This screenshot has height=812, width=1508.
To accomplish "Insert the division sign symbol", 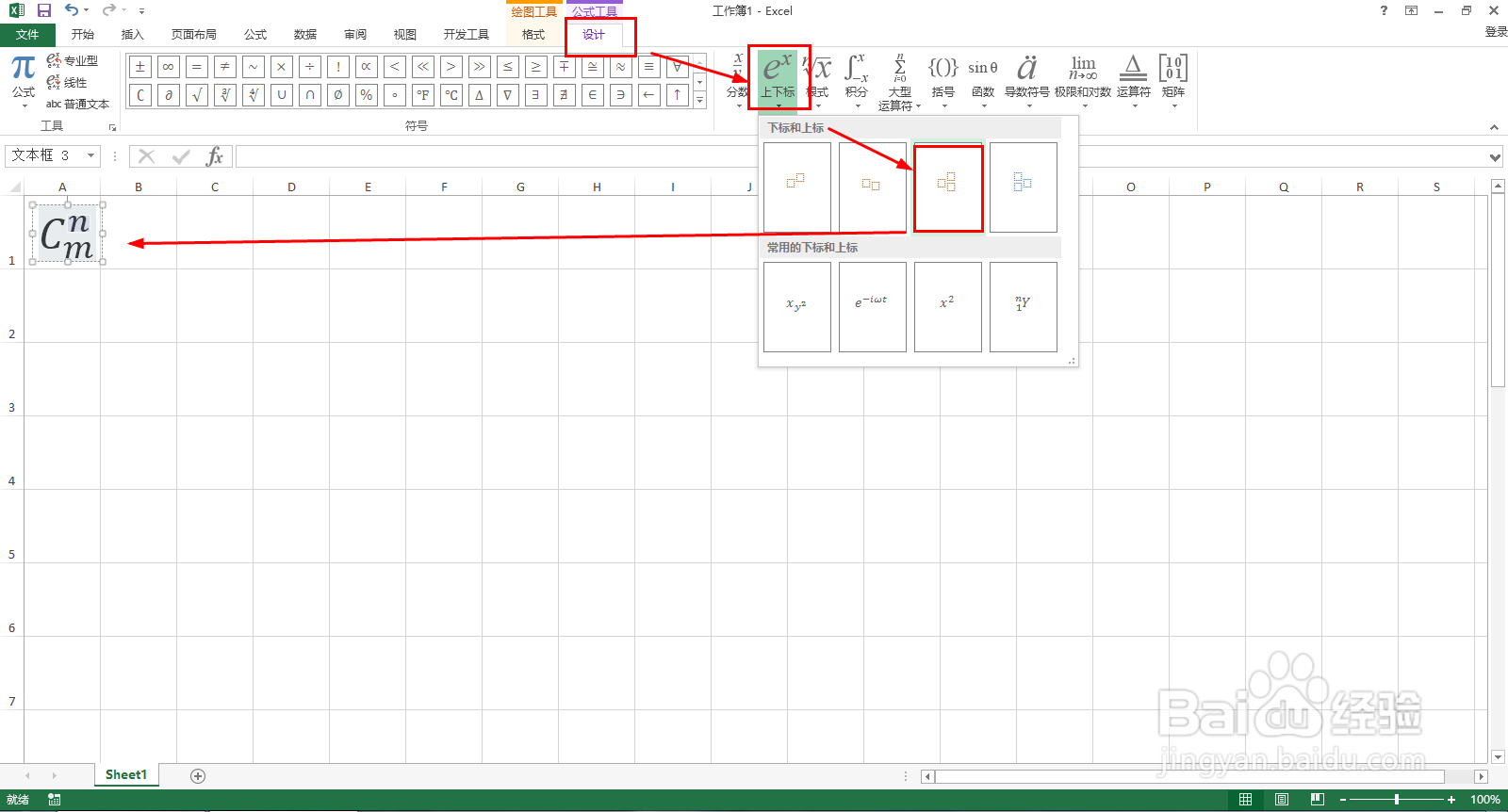I will pyautogui.click(x=310, y=67).
